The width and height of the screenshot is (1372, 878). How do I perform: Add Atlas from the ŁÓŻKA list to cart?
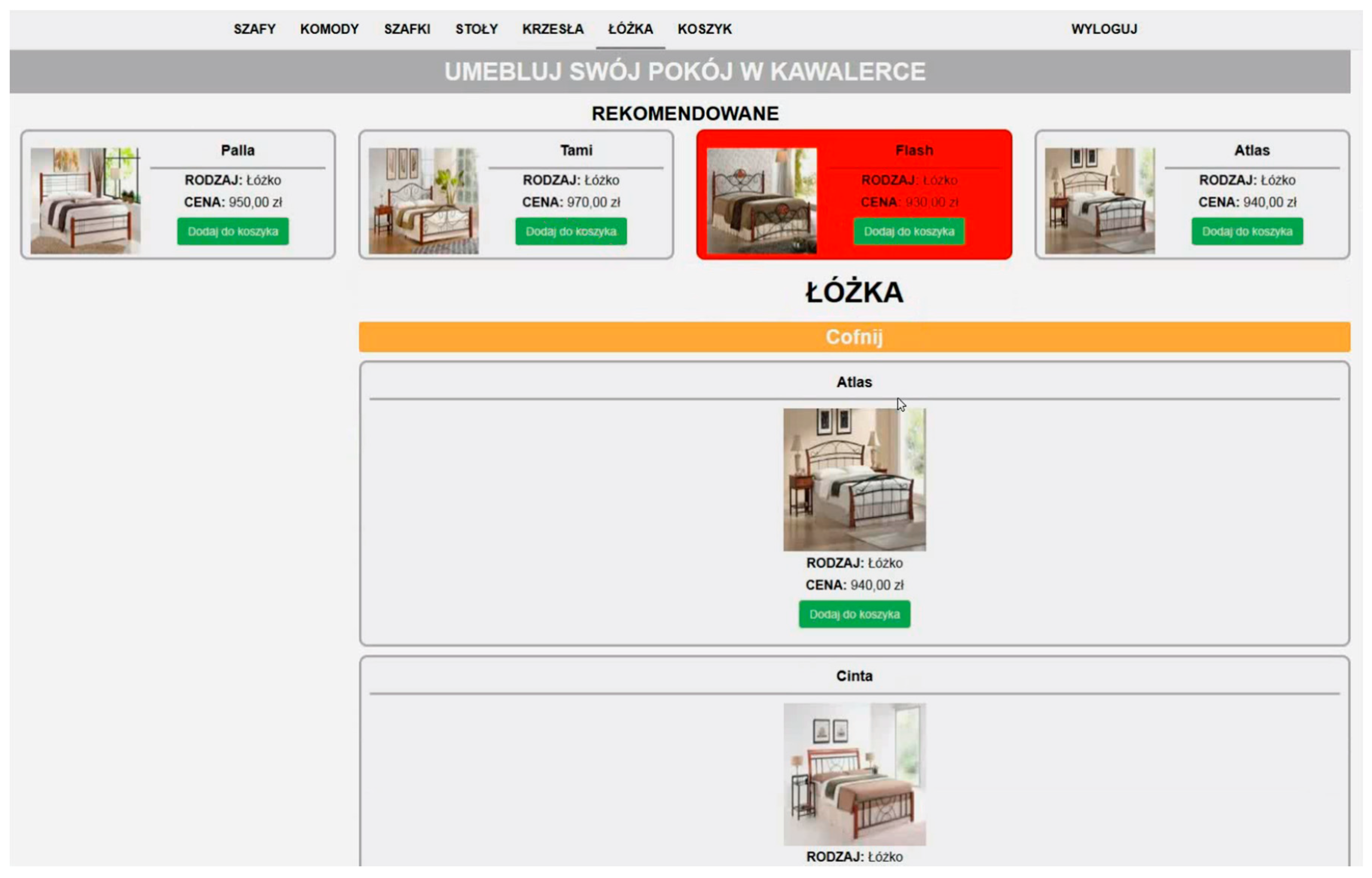click(x=854, y=614)
